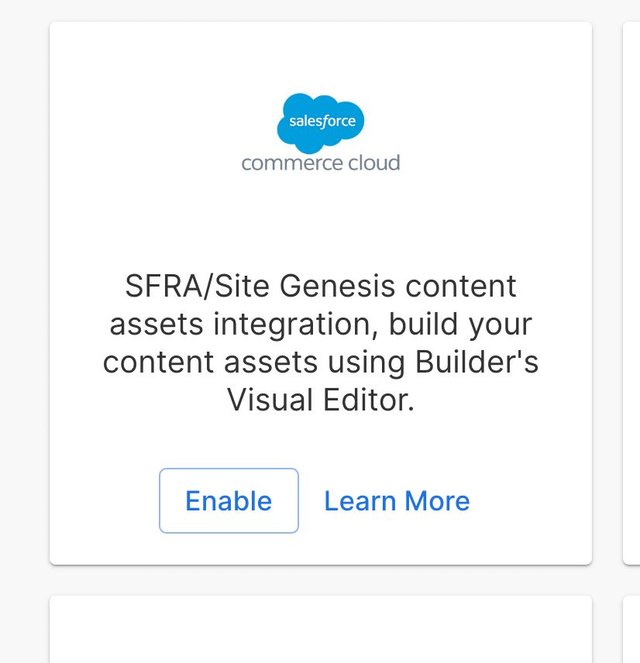This screenshot has width=640, height=663.
Task: Click "assets integration, build your" text line
Action: coord(320,325)
